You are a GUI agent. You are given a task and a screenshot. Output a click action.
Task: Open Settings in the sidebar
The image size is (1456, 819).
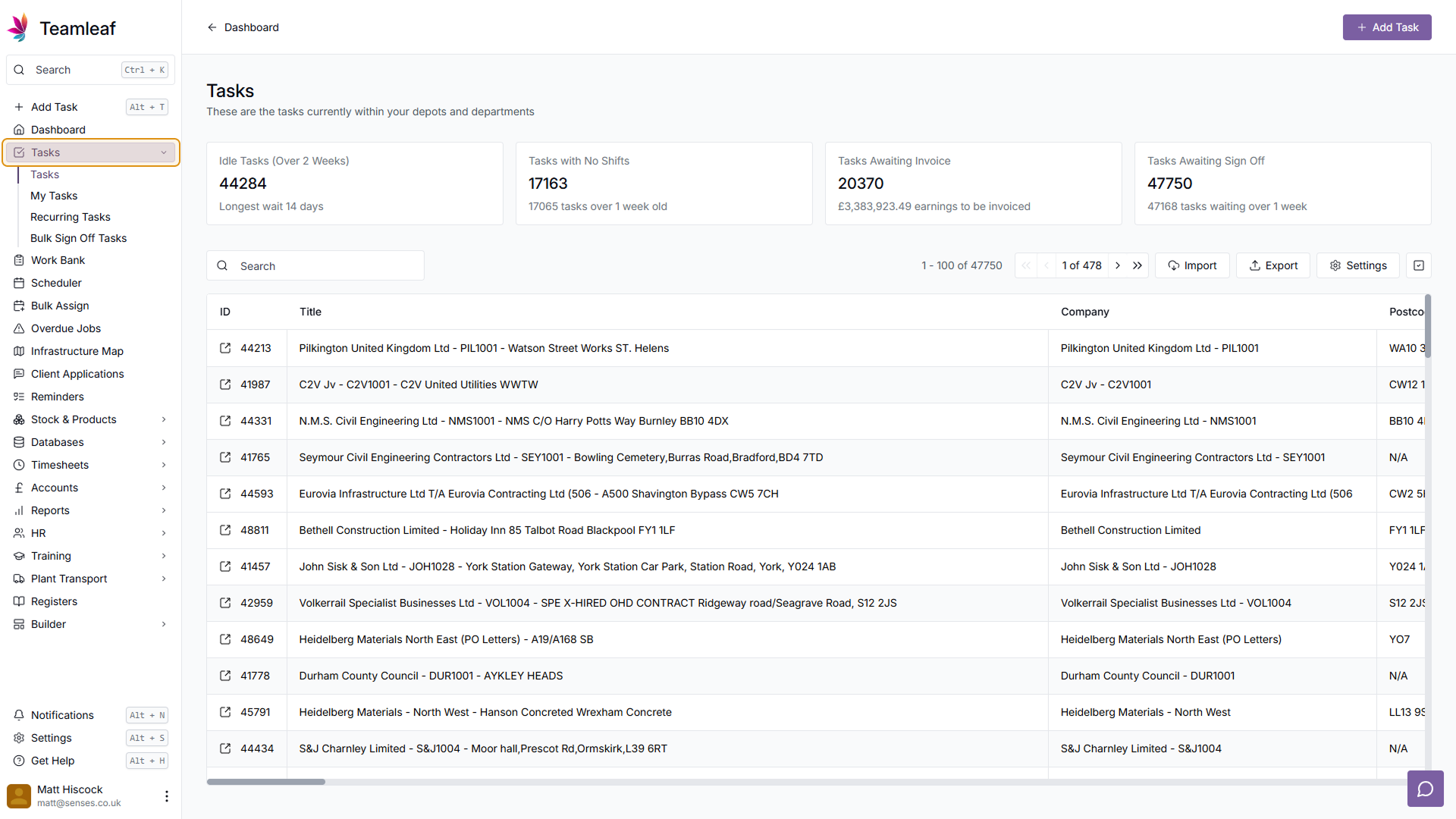tap(90, 738)
